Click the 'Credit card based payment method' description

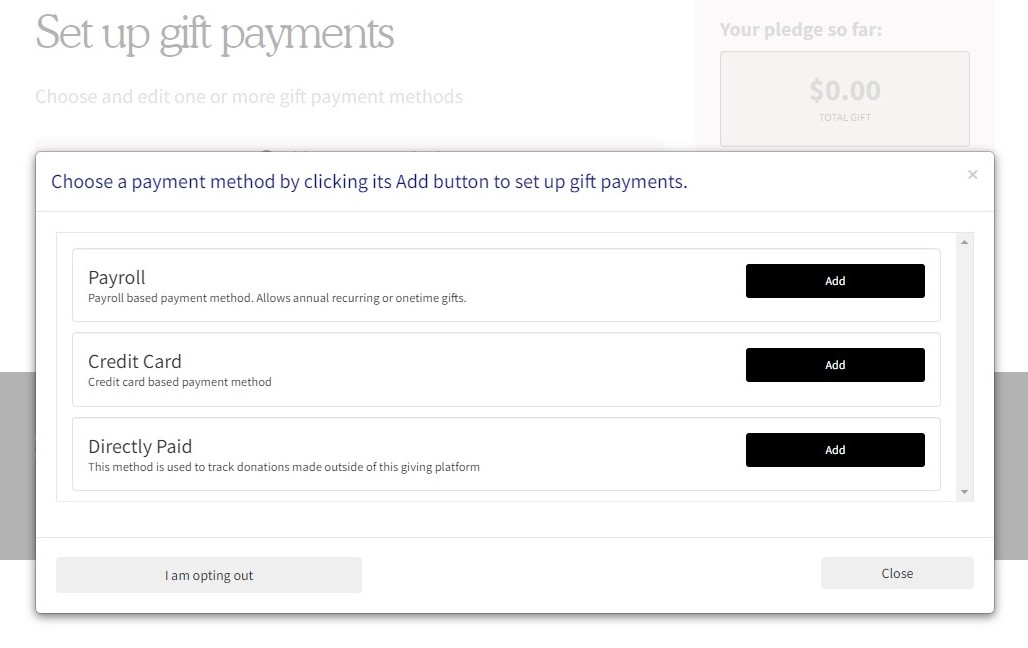click(180, 382)
